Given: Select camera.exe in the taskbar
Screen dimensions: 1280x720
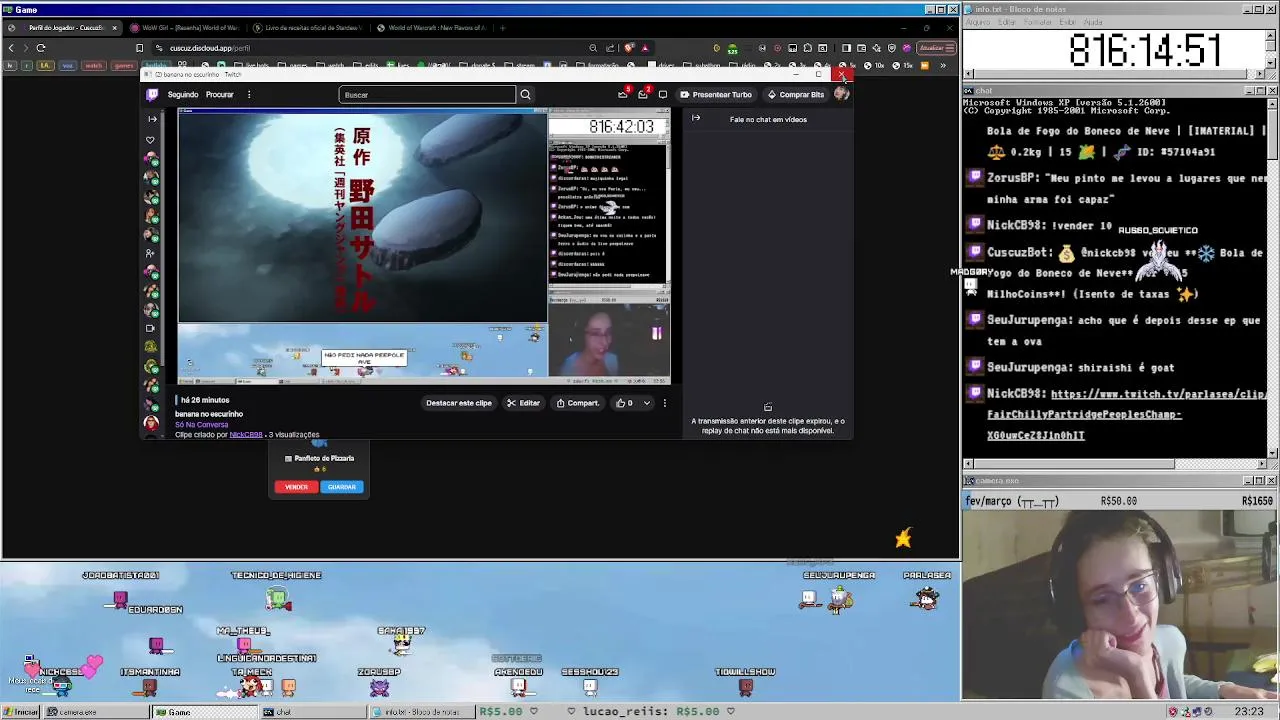Looking at the screenshot, I should tap(96, 712).
